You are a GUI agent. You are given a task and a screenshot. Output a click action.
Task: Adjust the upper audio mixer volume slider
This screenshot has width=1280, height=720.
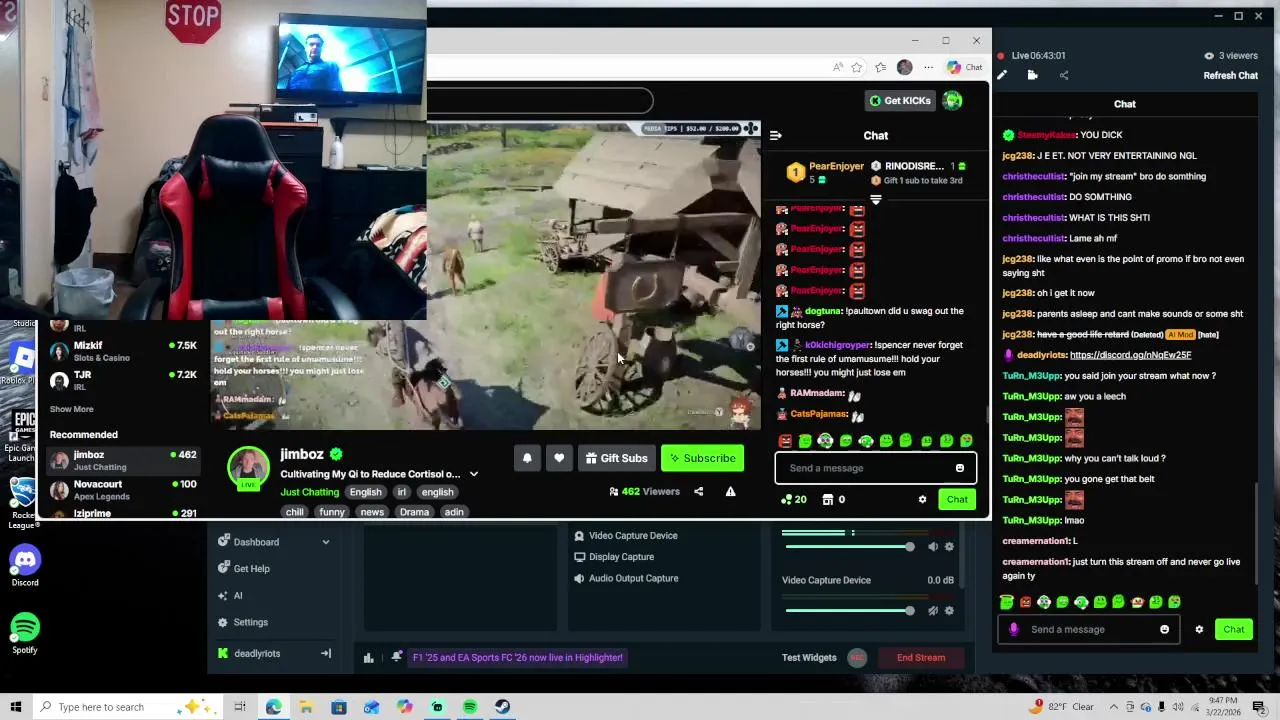[849, 546]
